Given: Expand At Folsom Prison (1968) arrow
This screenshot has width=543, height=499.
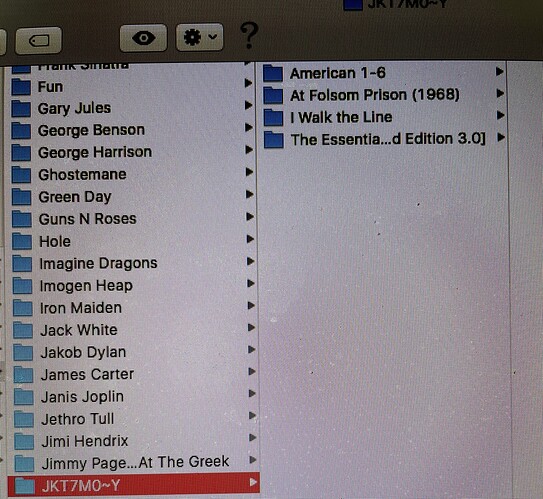Looking at the screenshot, I should click(500, 93).
